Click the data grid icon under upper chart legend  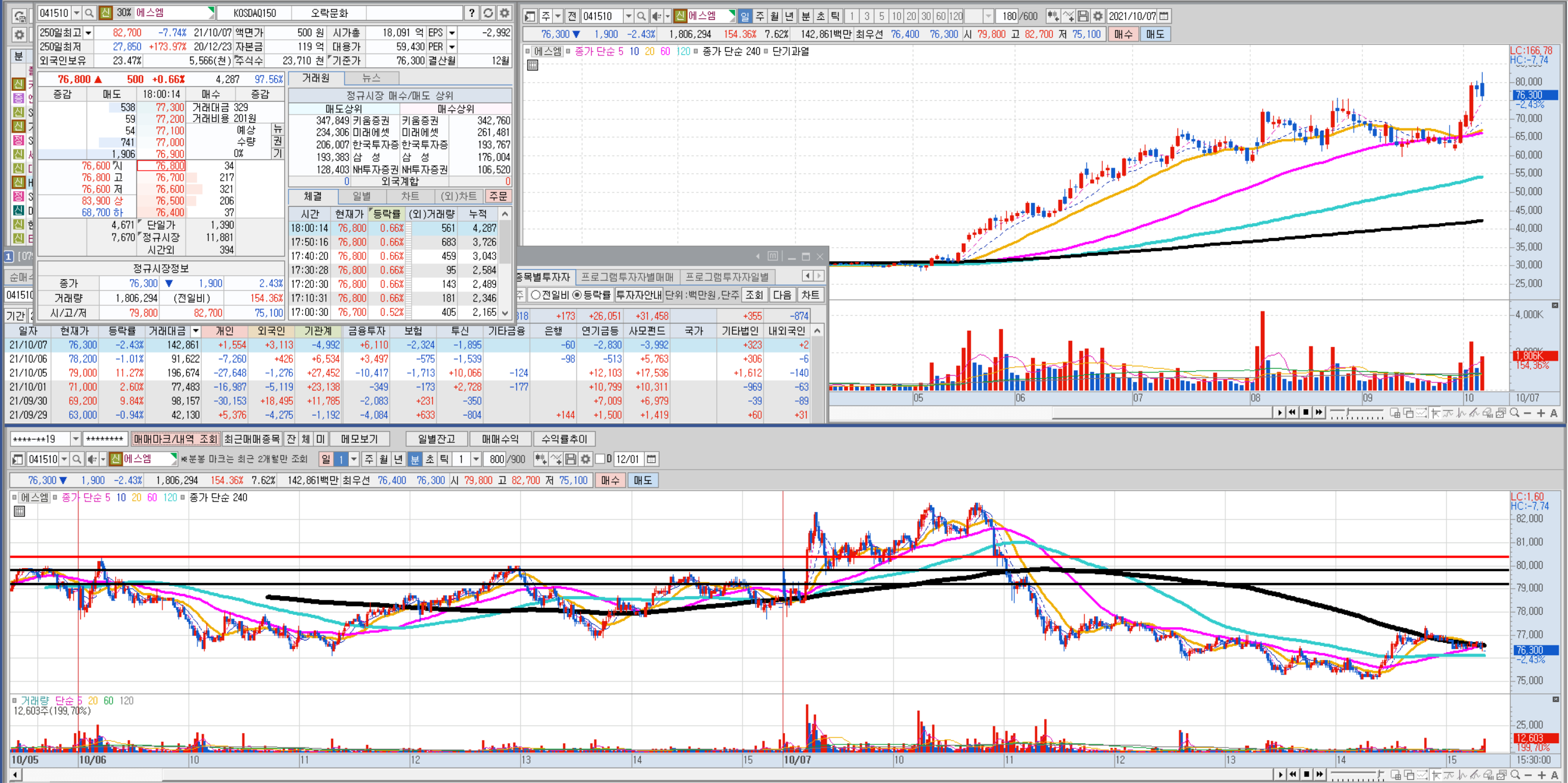(x=533, y=65)
